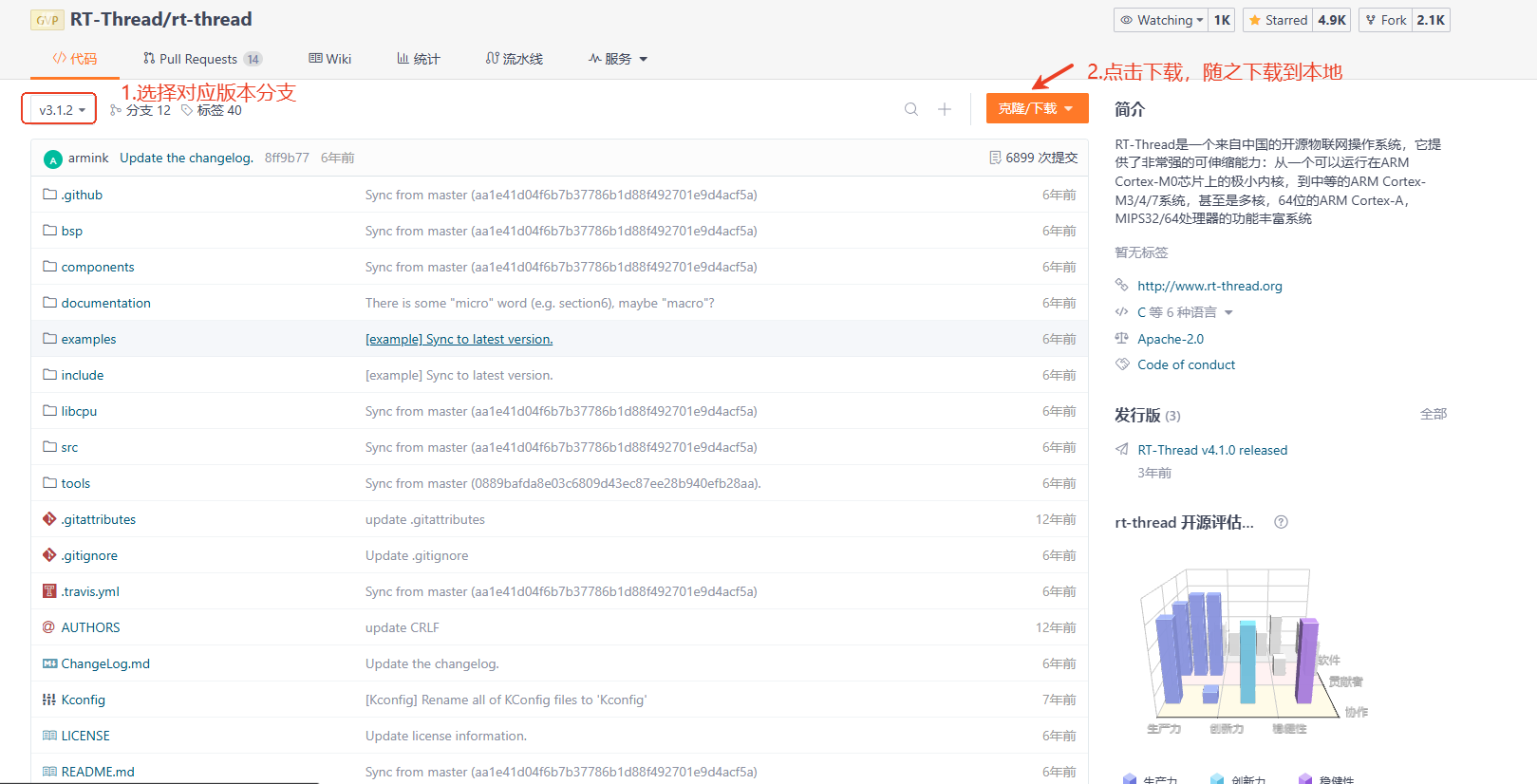Click the plus add-file icon
This screenshot has width=1537, height=784.
coord(945,109)
